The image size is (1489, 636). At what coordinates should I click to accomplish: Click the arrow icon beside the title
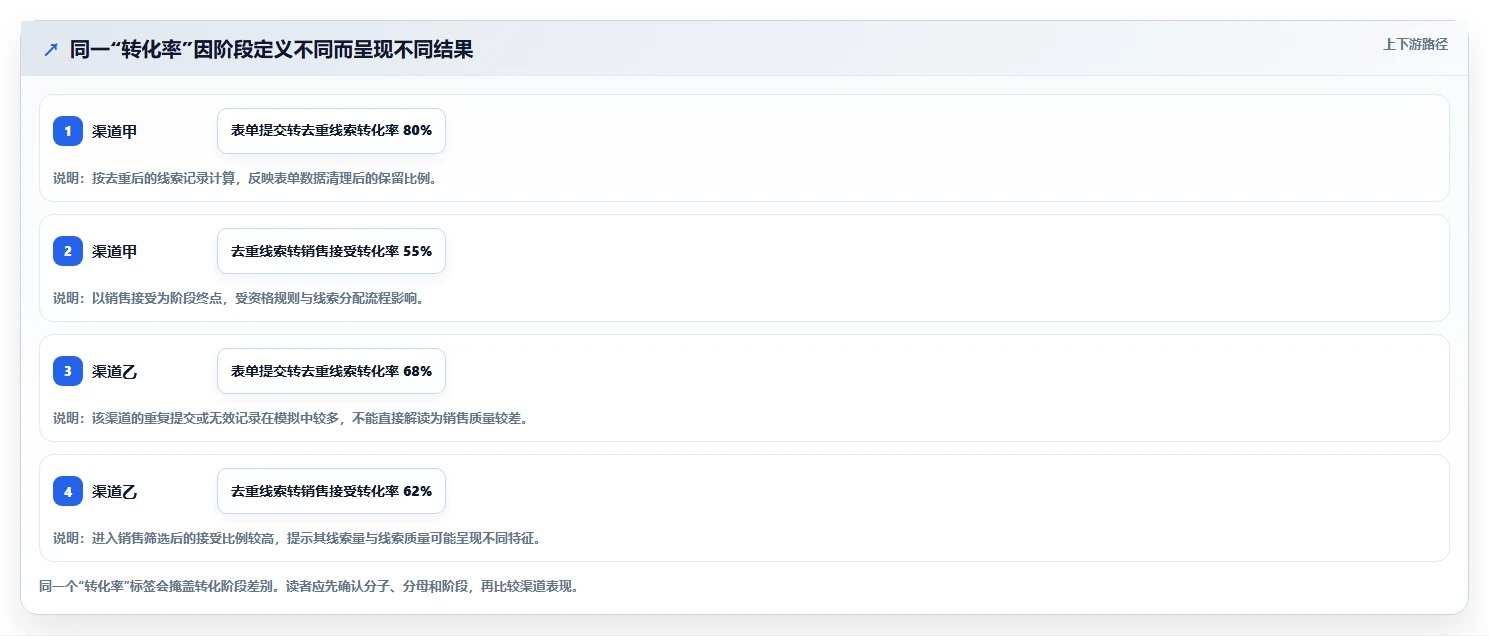click(51, 50)
